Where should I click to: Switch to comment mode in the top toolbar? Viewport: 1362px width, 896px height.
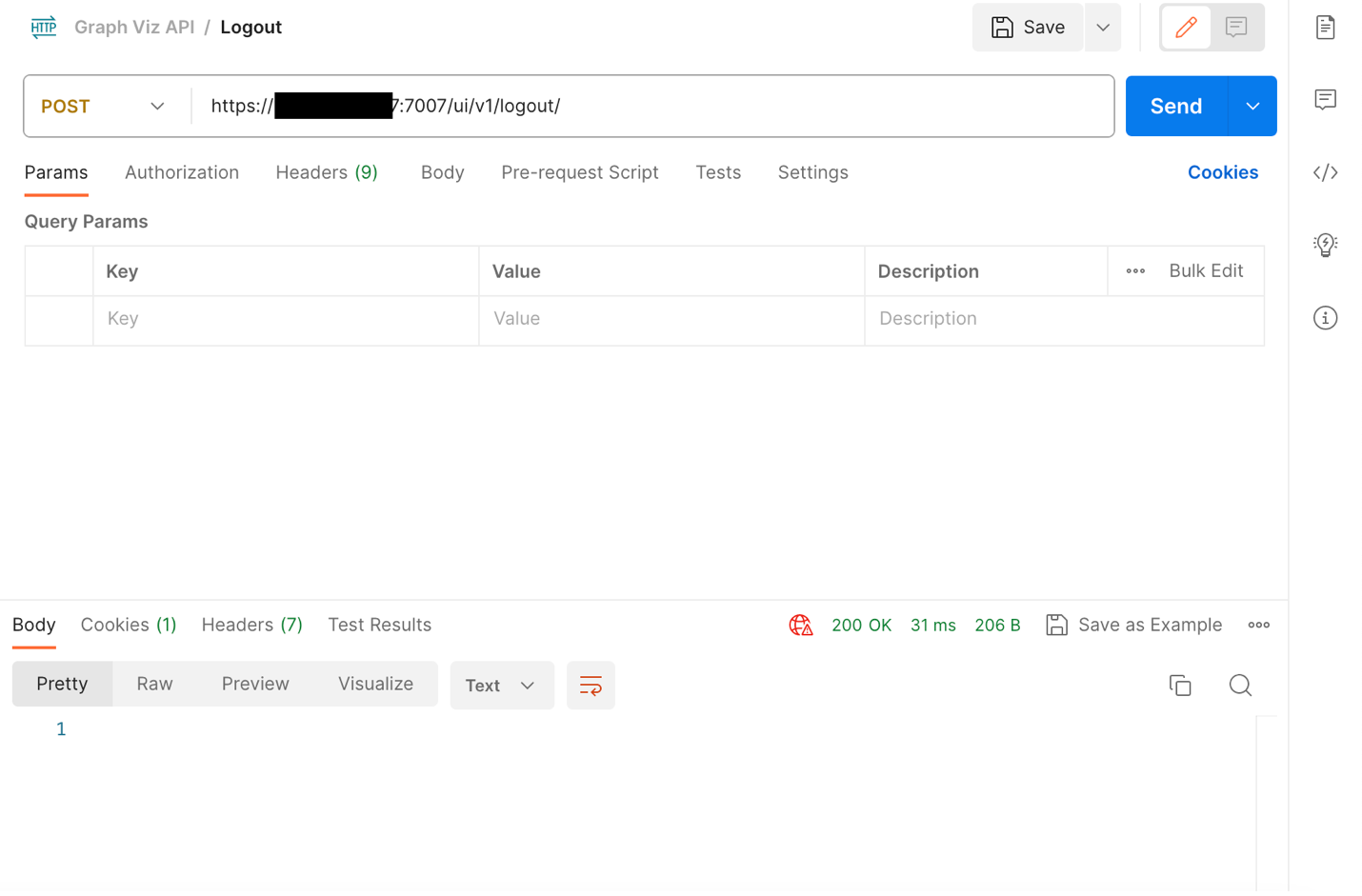1235,27
